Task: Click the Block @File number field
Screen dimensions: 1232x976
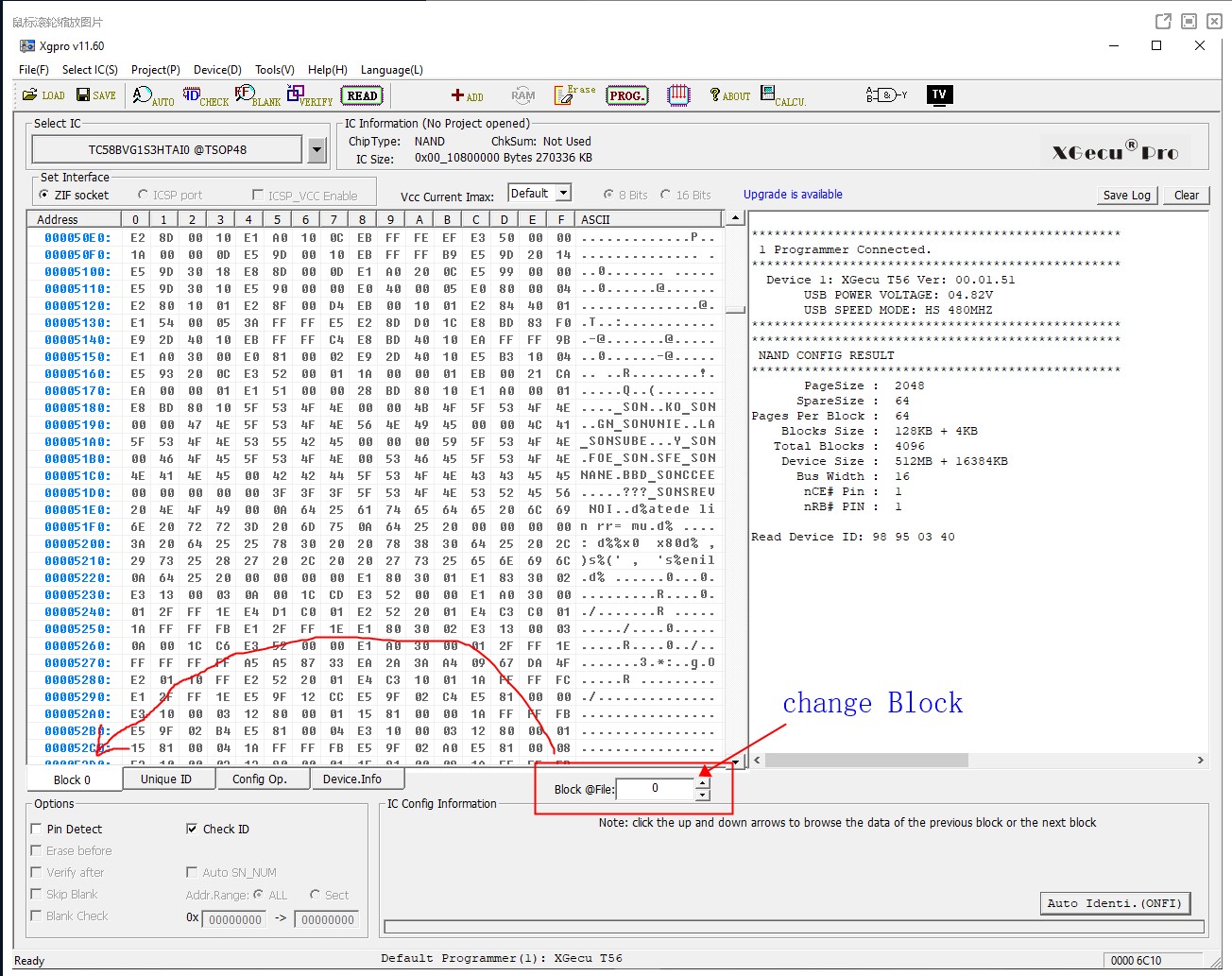Action: coord(655,788)
